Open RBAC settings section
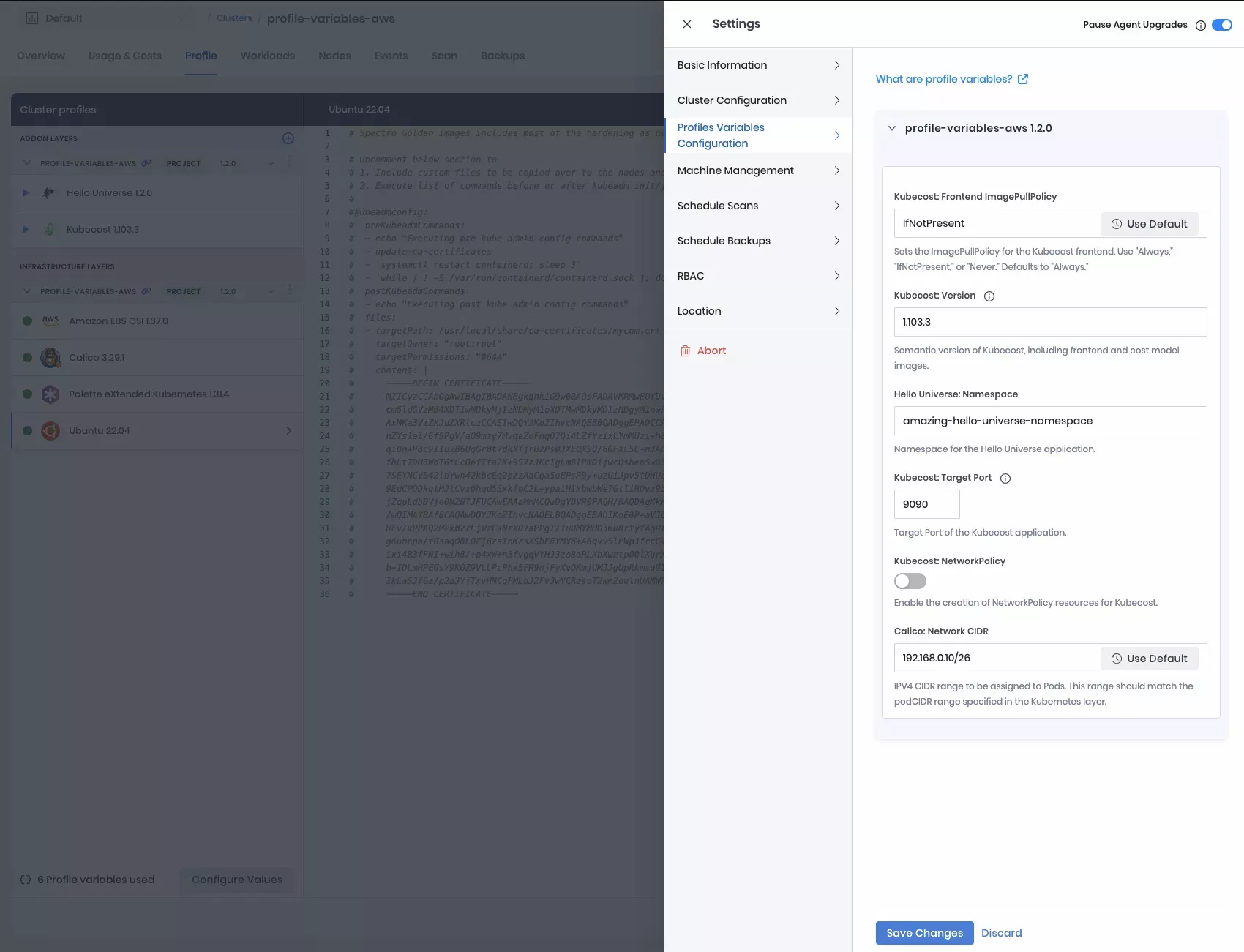 pos(758,276)
